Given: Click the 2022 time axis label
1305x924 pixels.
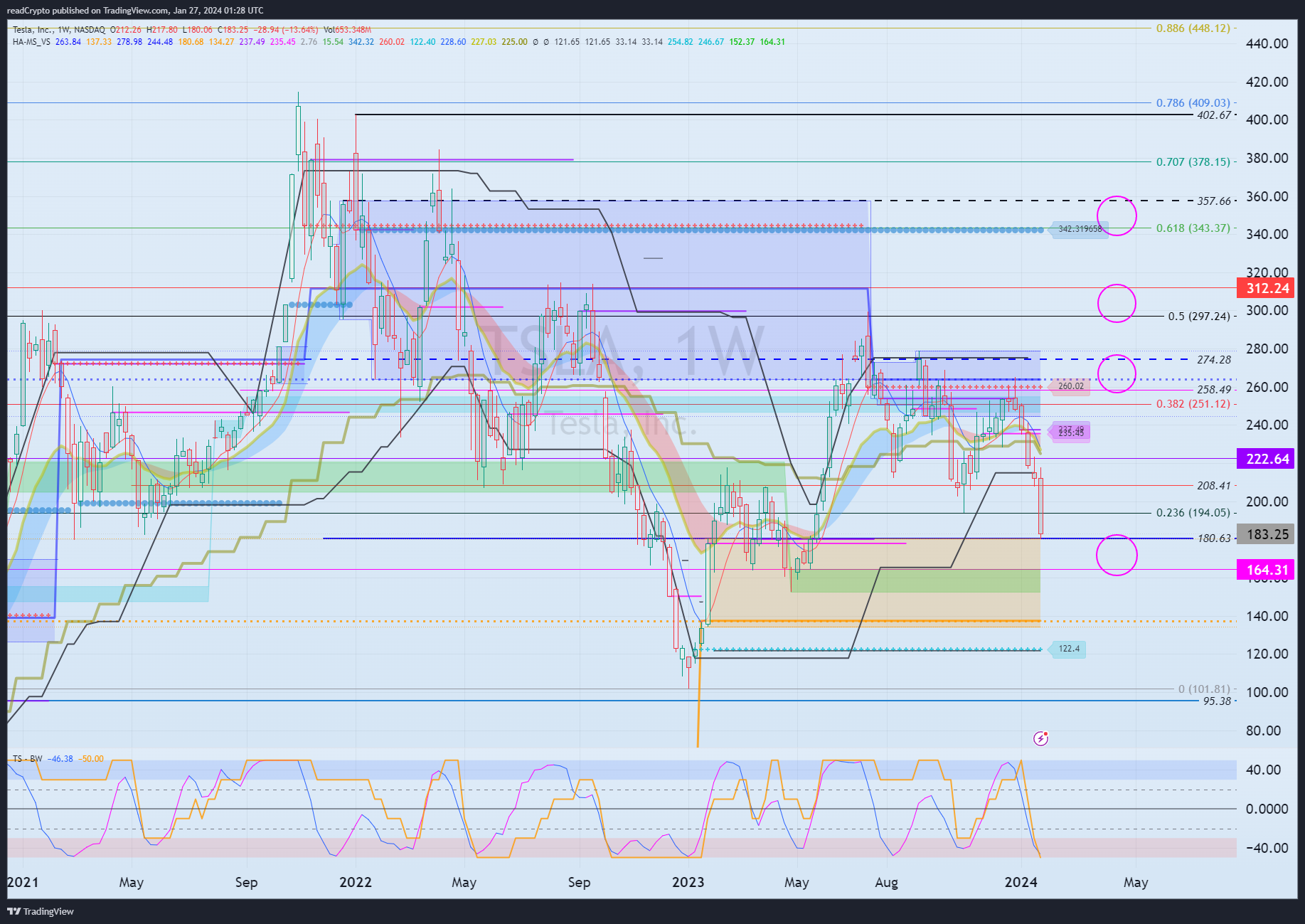Looking at the screenshot, I should click(x=356, y=883).
